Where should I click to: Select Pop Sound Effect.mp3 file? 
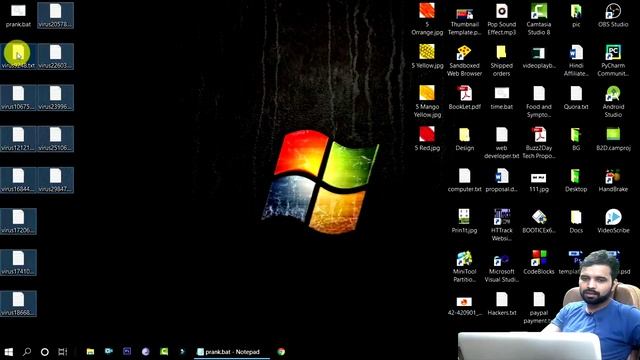click(502, 19)
